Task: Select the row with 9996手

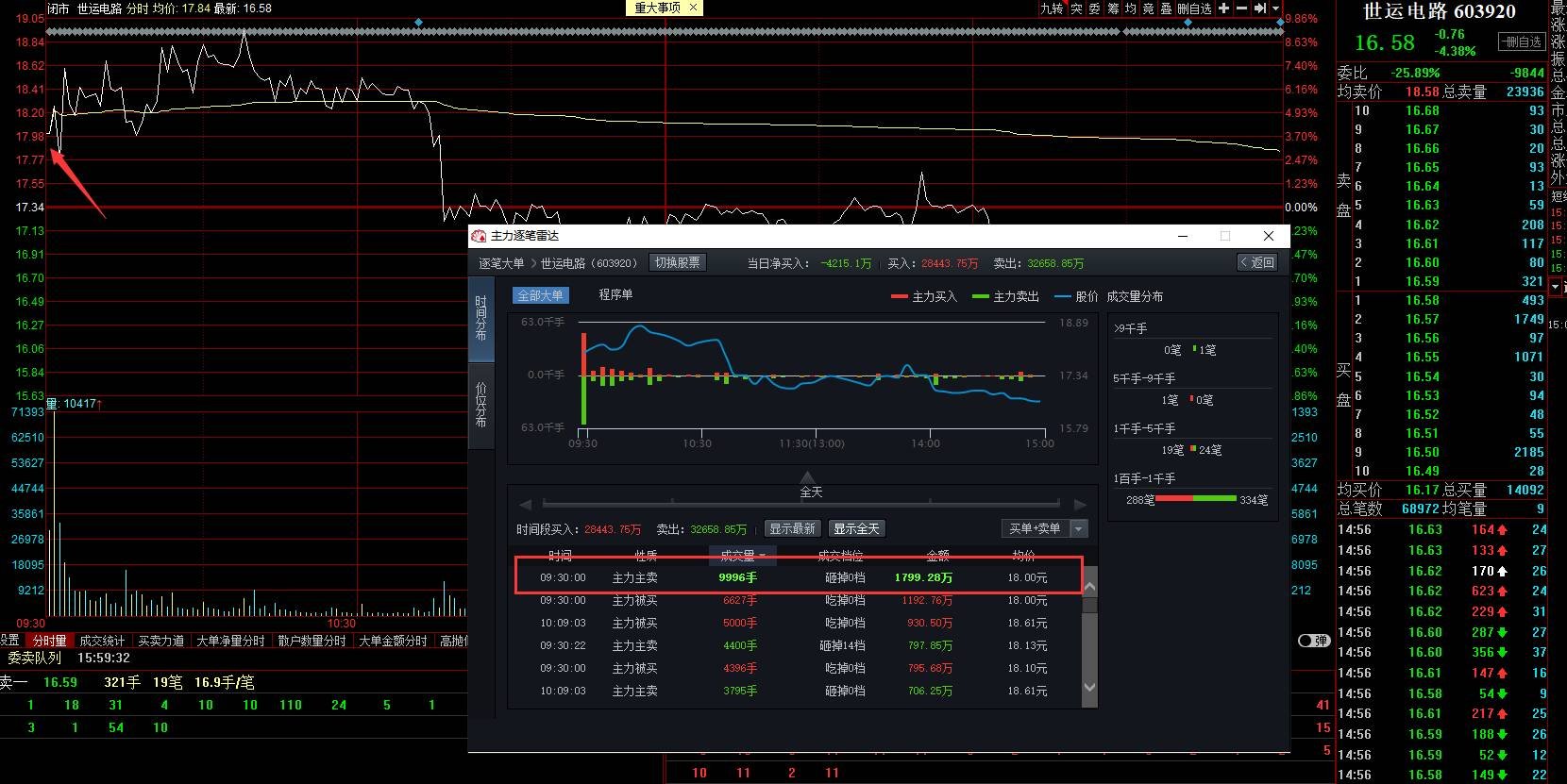Action: tap(799, 577)
